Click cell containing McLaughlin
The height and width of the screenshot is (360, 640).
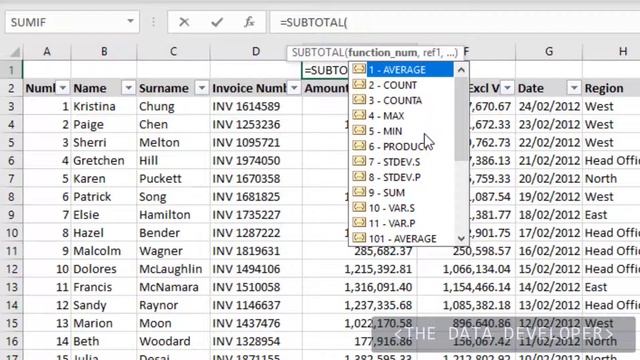173,269
